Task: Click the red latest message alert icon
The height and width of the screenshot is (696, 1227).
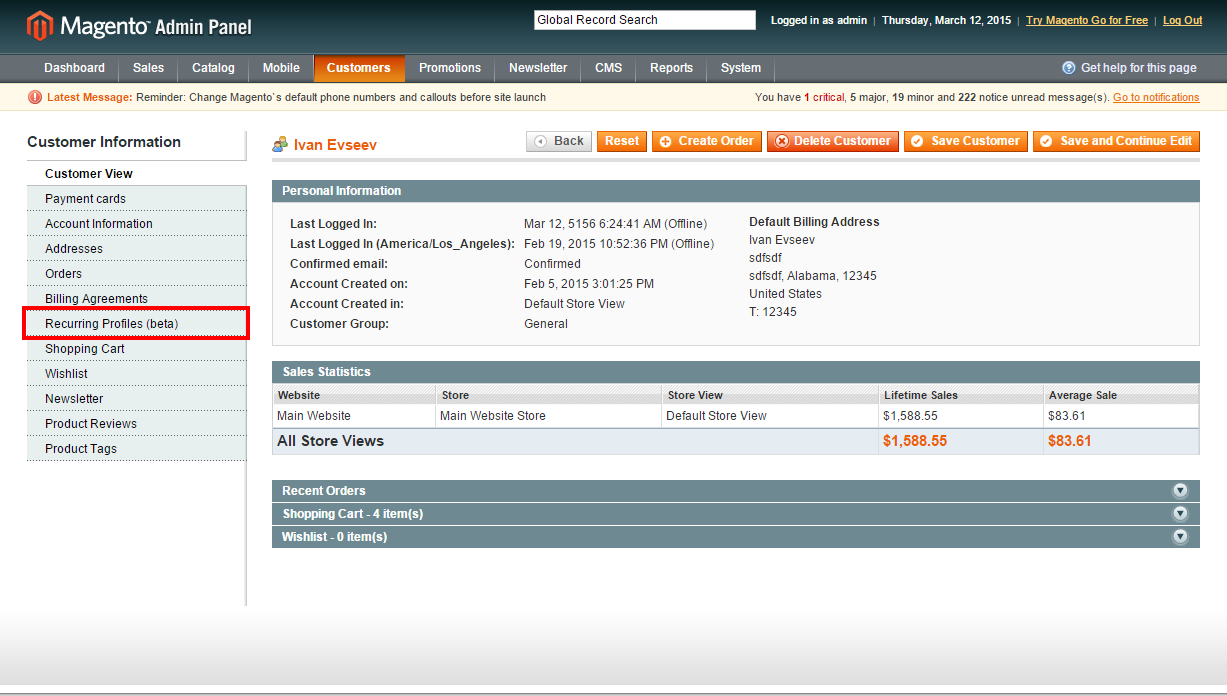Action: click(x=35, y=97)
